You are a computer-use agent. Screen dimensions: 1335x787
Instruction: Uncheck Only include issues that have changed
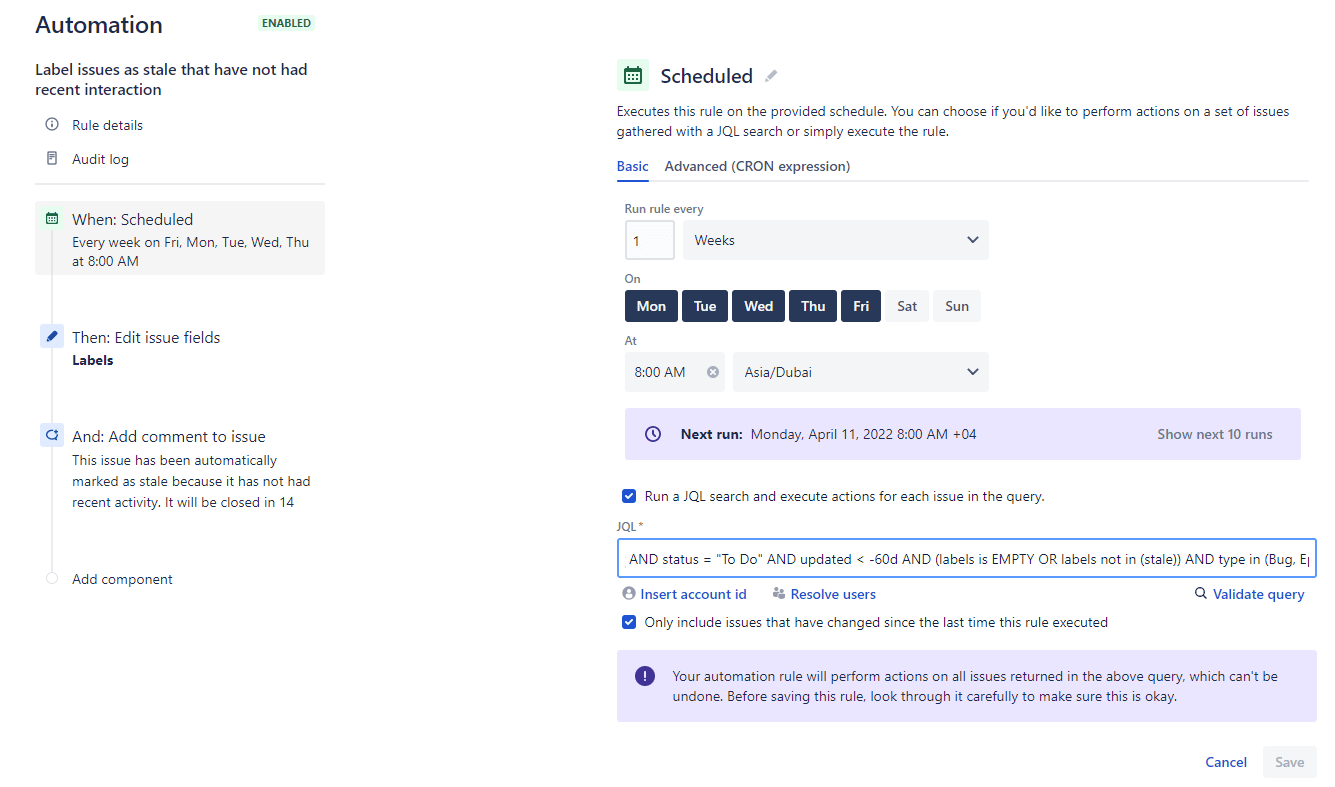click(x=629, y=622)
